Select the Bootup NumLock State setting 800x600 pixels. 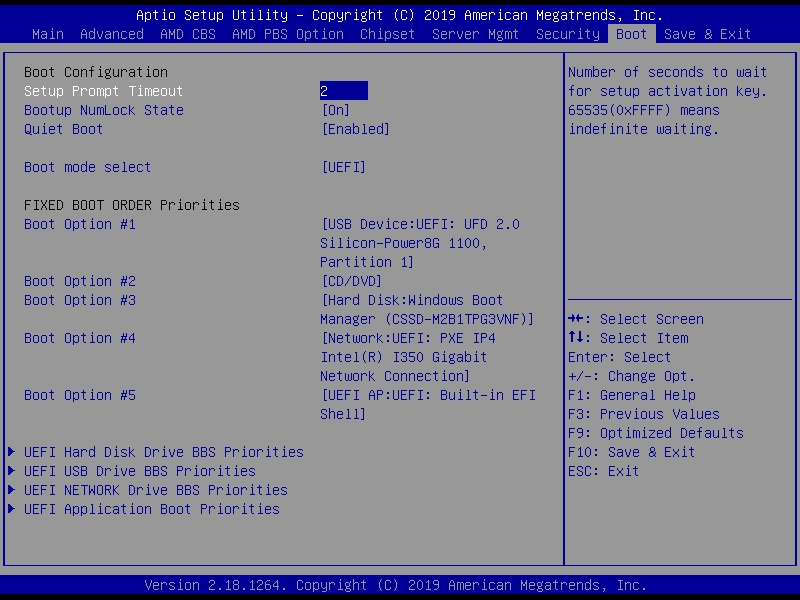(104, 110)
